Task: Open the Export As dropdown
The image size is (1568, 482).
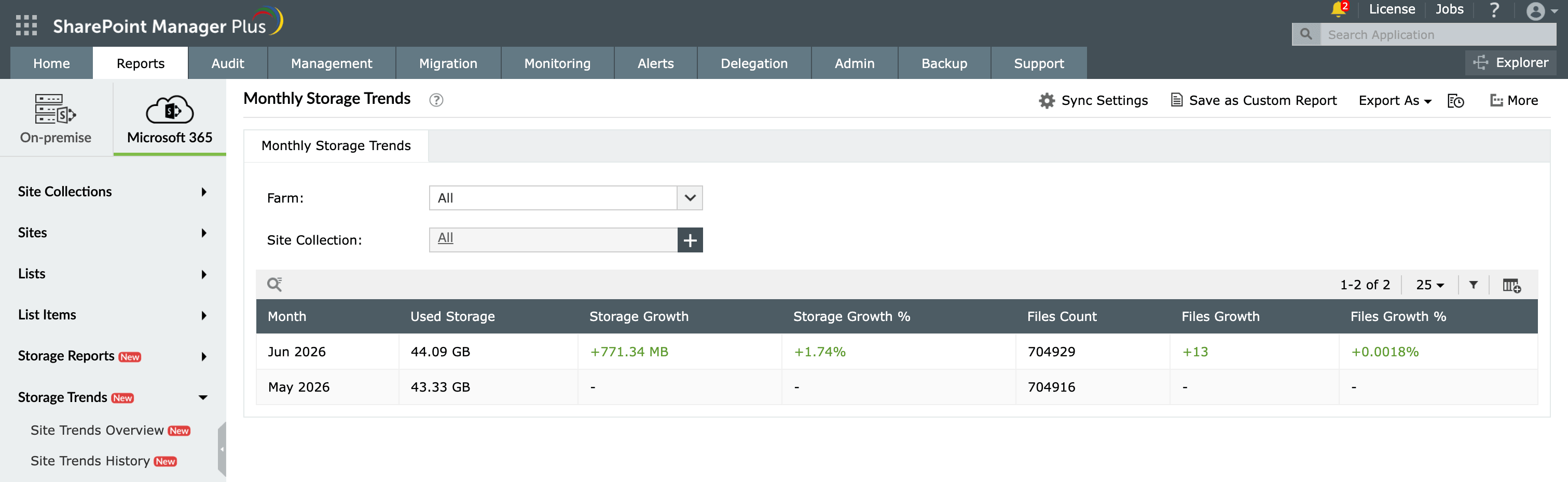Action: [1395, 101]
